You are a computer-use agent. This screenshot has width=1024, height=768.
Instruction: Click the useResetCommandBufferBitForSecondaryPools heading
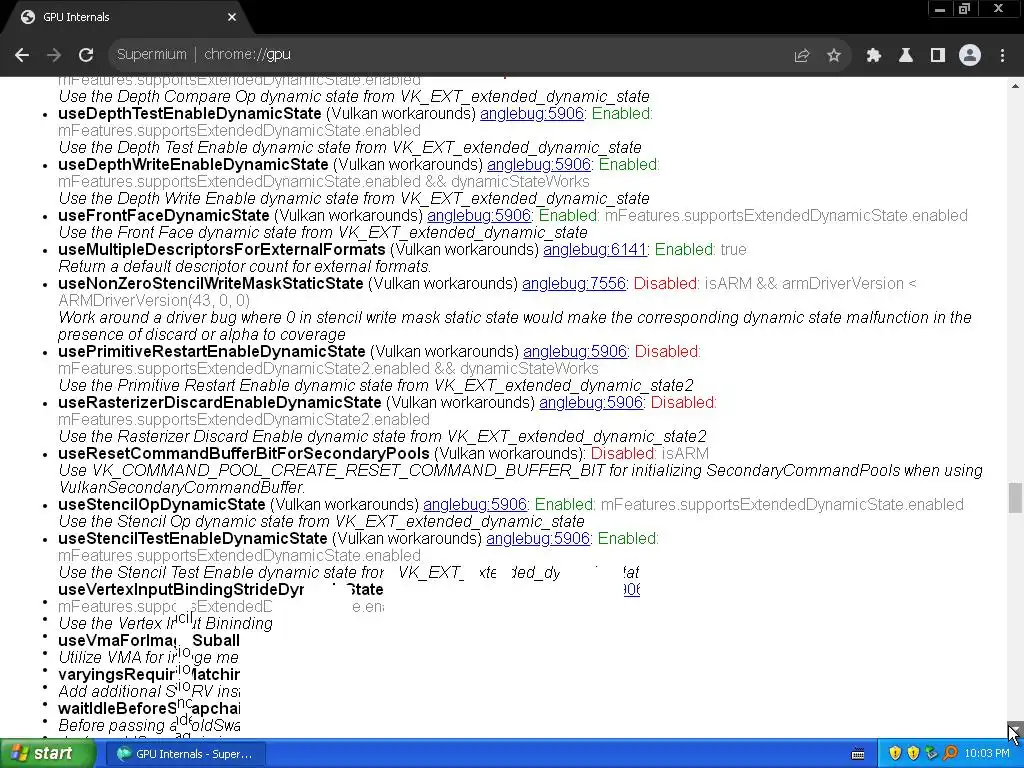point(244,453)
